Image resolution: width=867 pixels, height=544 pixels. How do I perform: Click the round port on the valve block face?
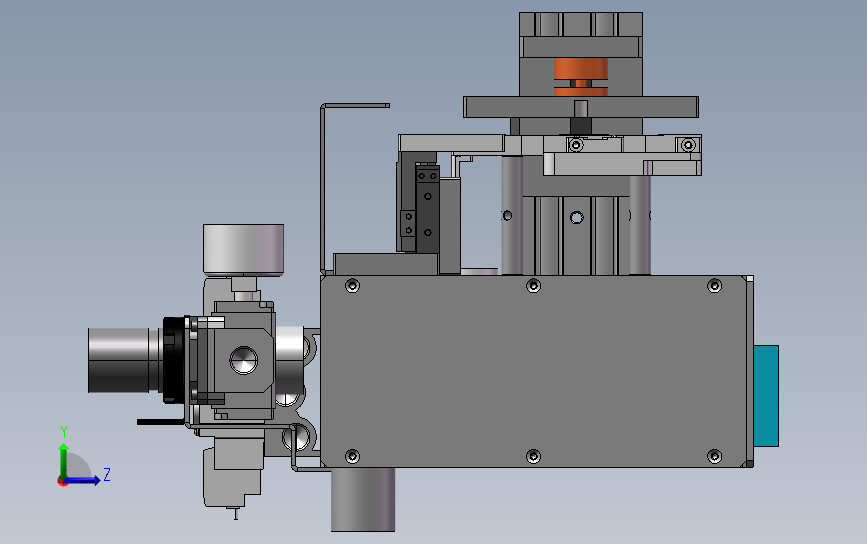(x=243, y=360)
